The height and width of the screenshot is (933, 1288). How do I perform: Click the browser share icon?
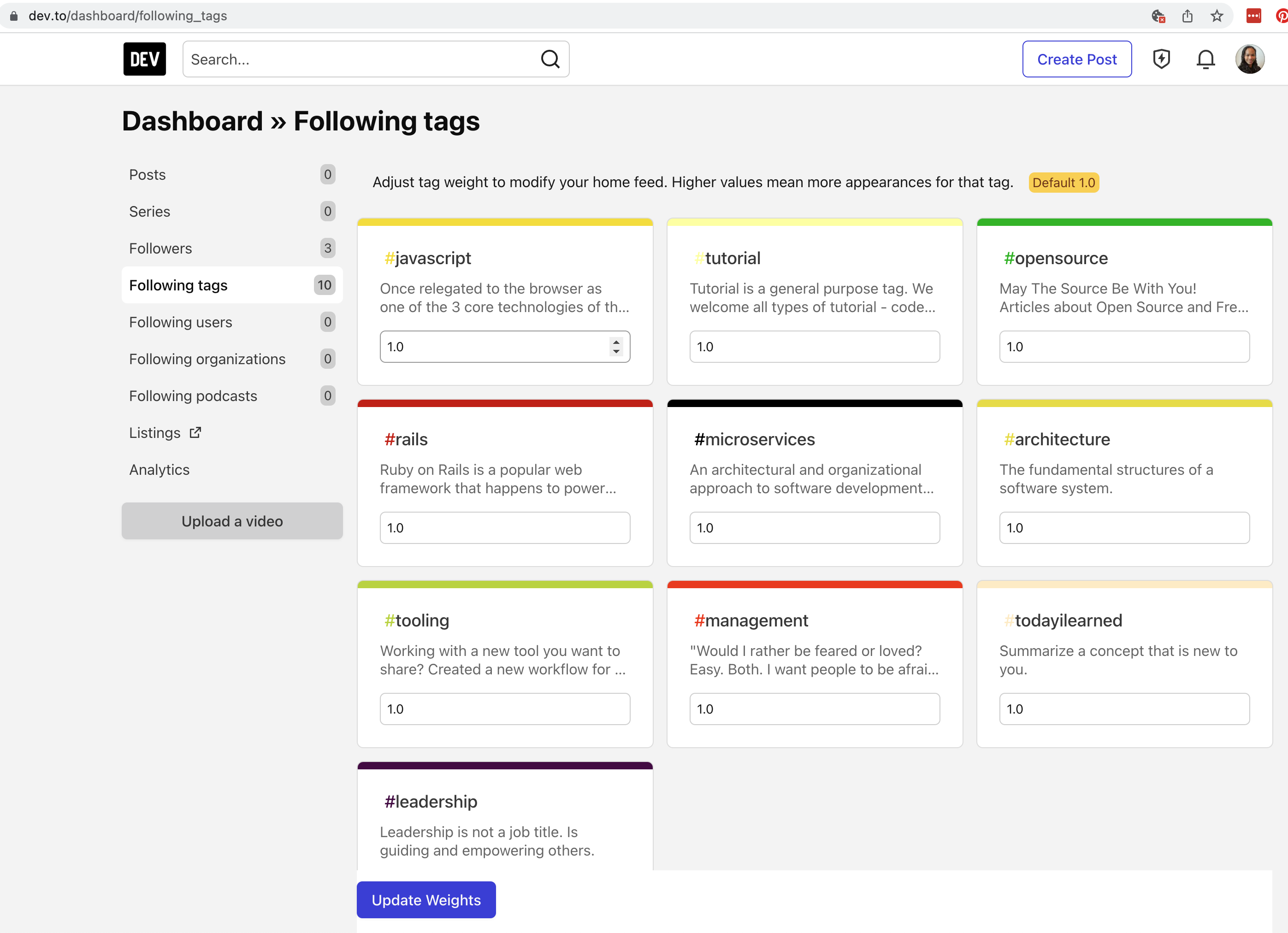coord(1187,16)
